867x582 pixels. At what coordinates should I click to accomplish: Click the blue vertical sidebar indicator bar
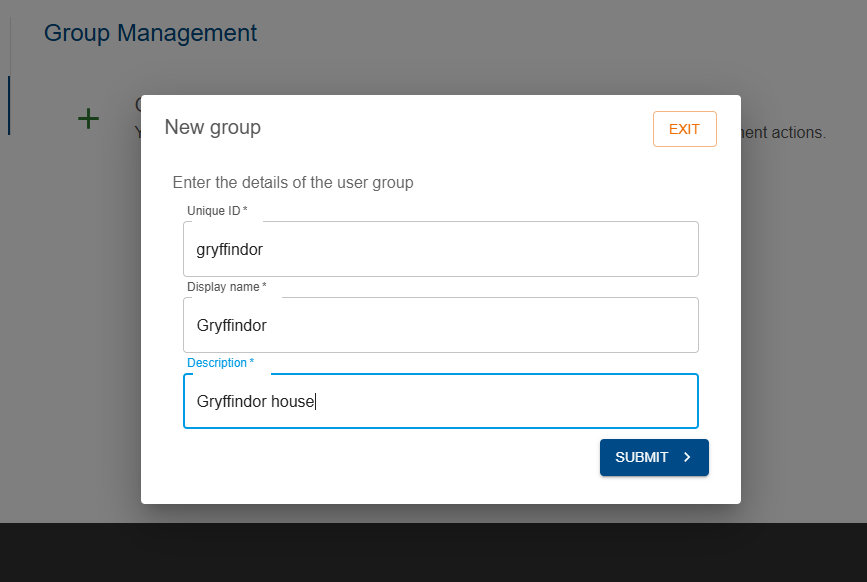[x=9, y=106]
